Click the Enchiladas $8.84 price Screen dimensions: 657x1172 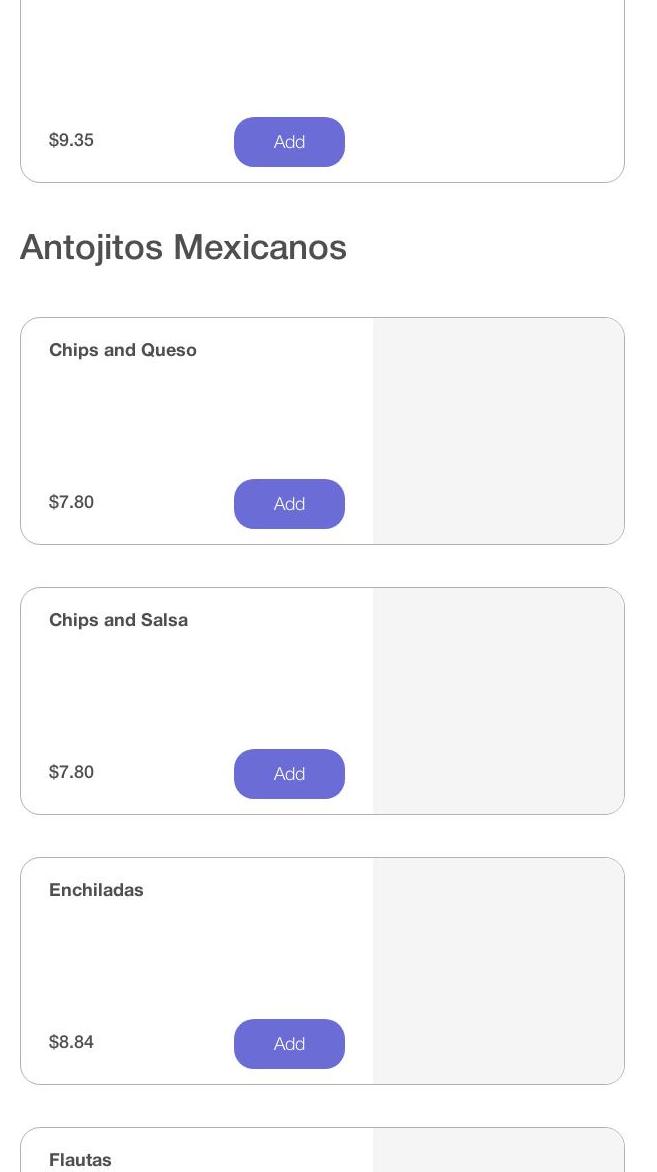click(x=71, y=1042)
